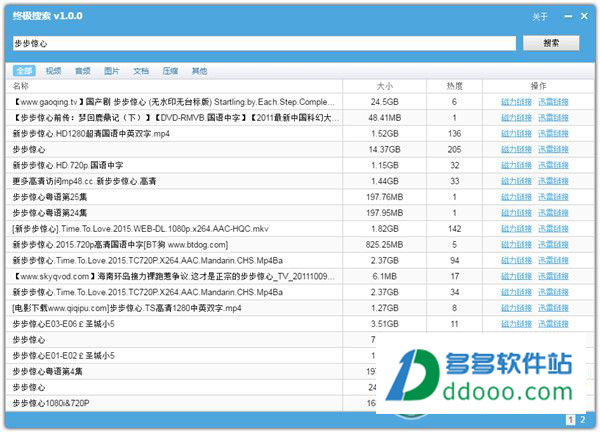Viewport: 600px width, 432px height.
Task: Select the row 步步惊心1080i&720P
Action: click(51, 403)
